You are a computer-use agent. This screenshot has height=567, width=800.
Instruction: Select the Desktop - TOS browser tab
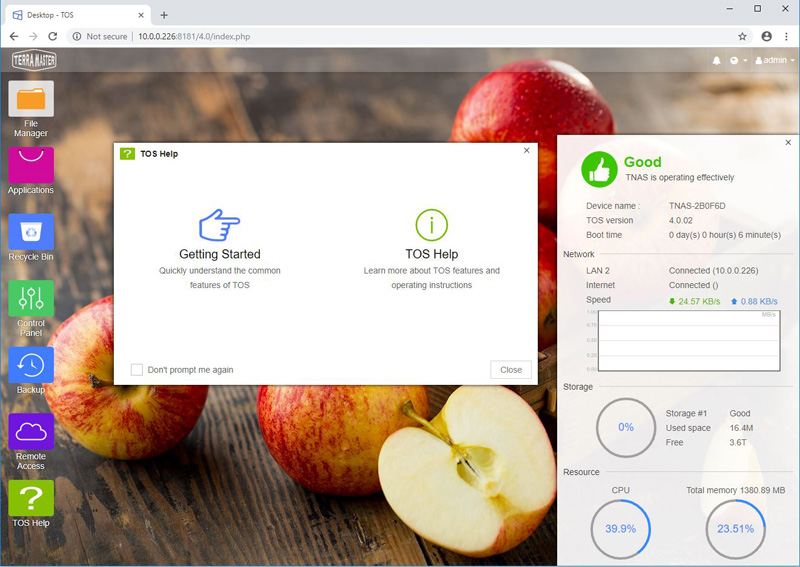pyautogui.click(x=78, y=15)
